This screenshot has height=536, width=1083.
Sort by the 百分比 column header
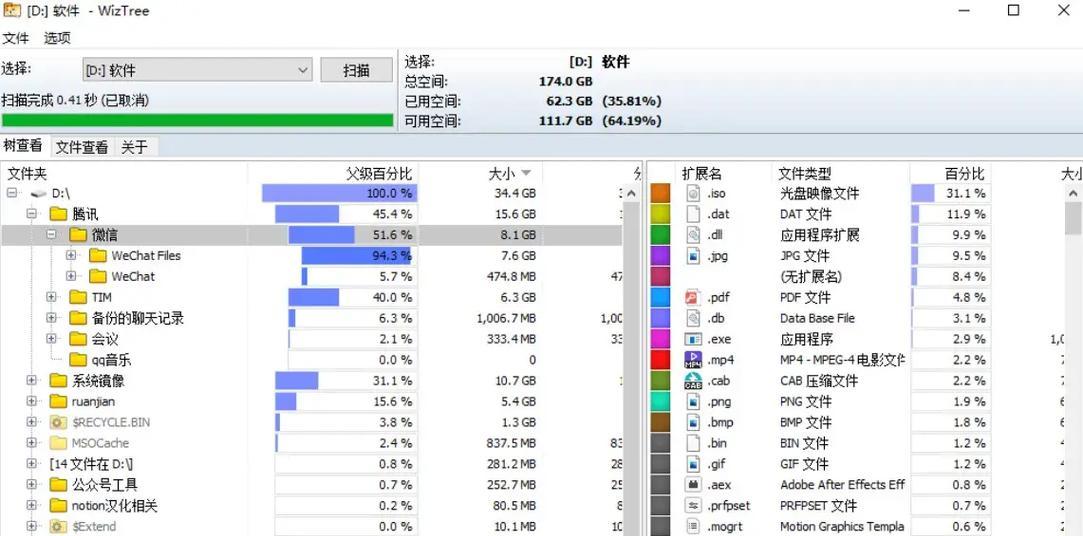point(950,173)
